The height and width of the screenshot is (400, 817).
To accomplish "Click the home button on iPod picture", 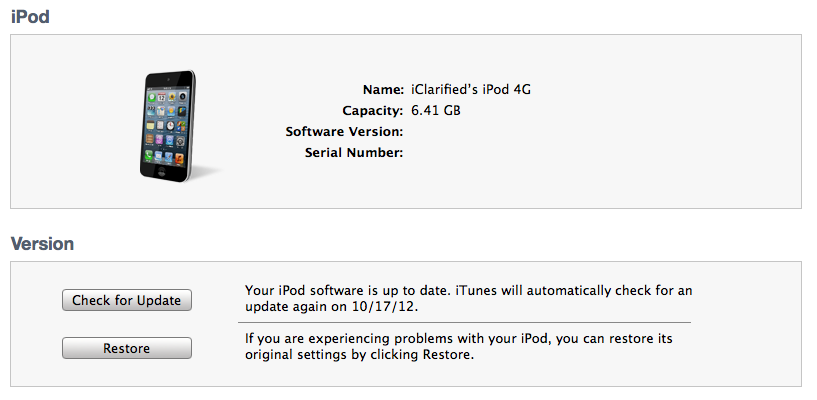I will (x=160, y=172).
